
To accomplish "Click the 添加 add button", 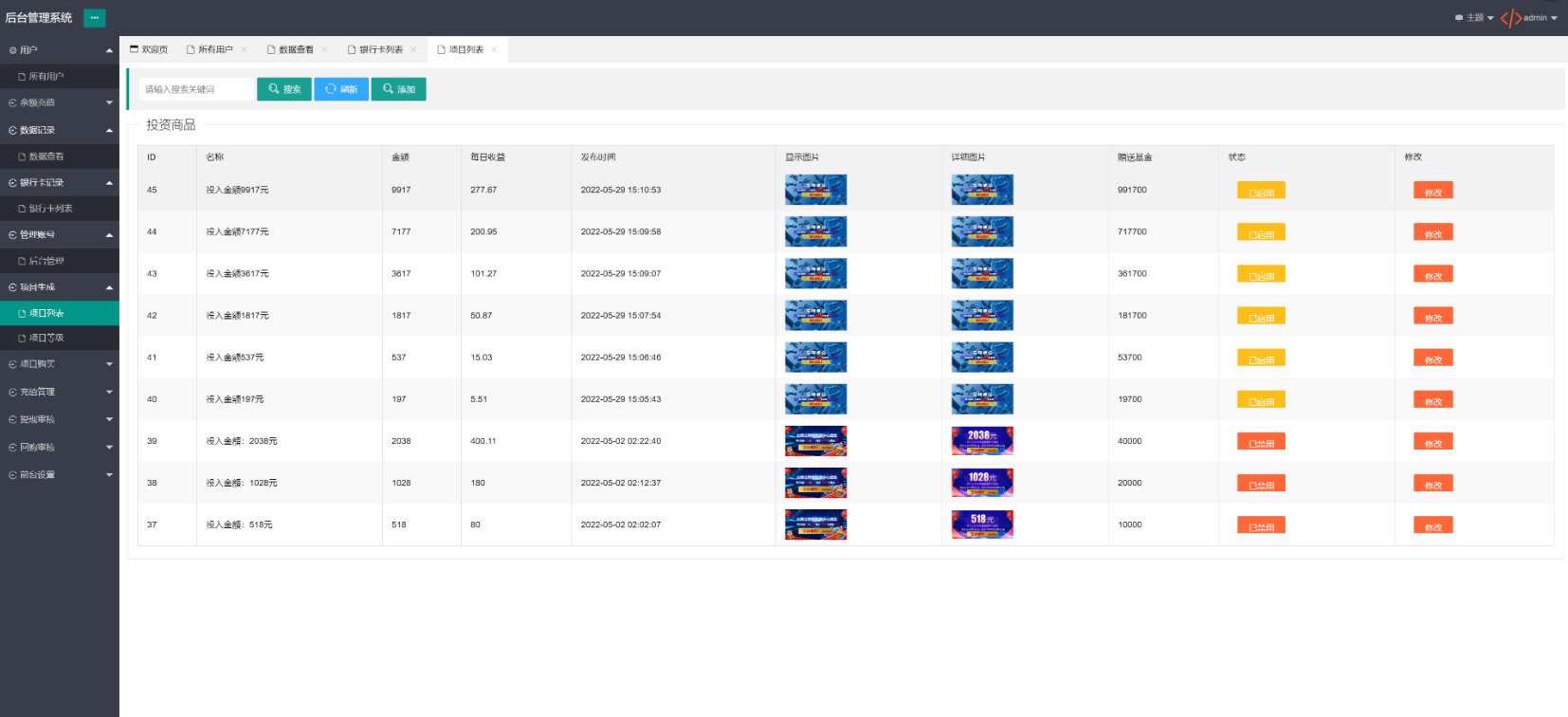I will 398,89.
